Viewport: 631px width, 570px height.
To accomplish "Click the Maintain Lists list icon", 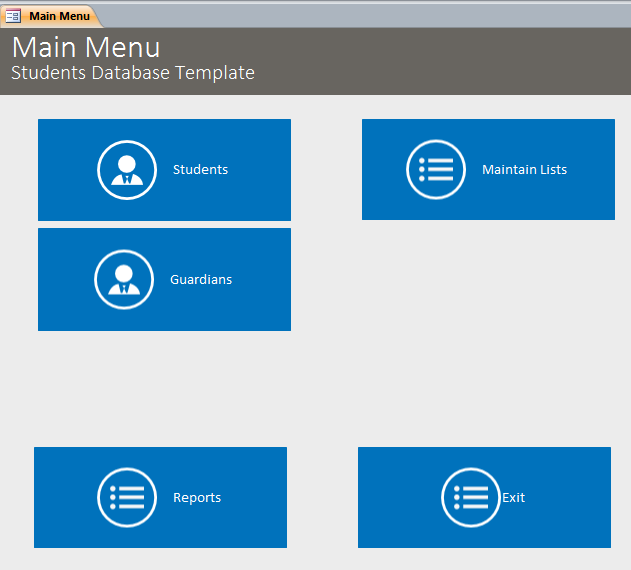I will point(436,169).
